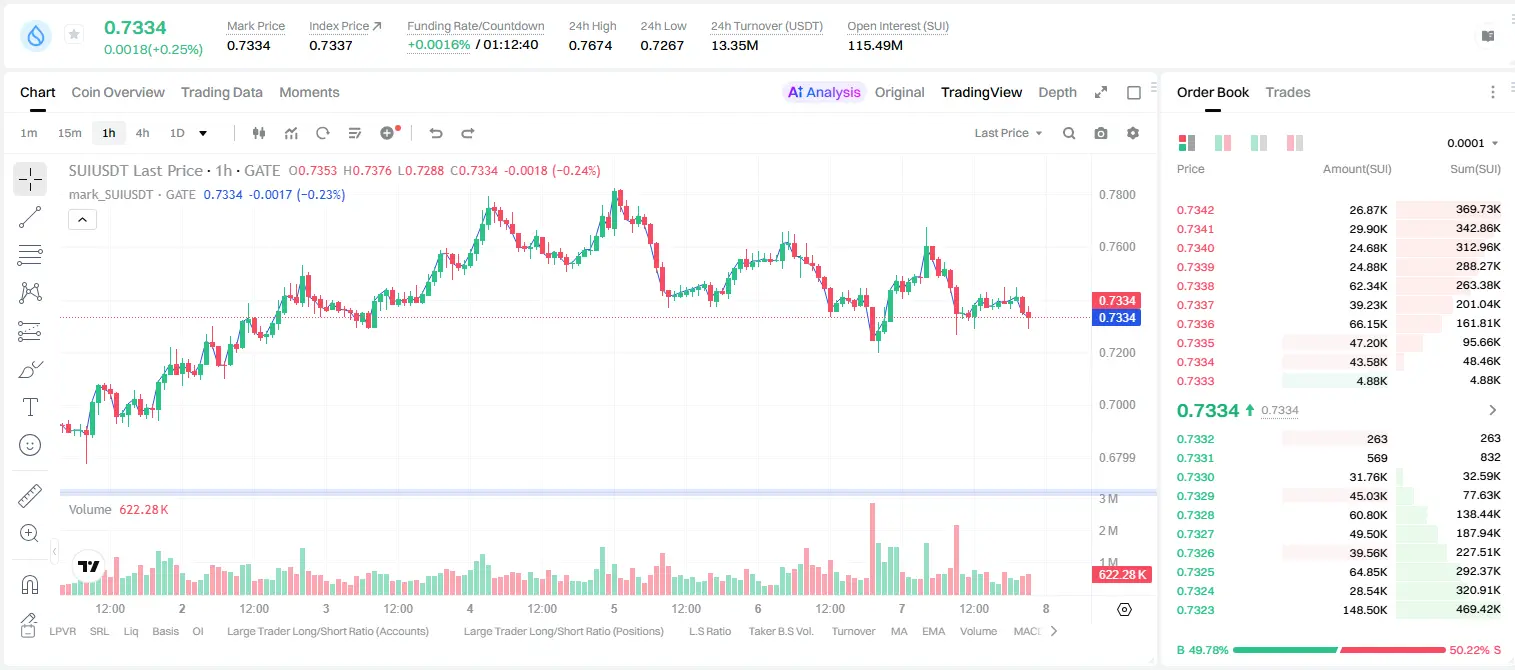Select the 4h timeframe

tap(143, 133)
